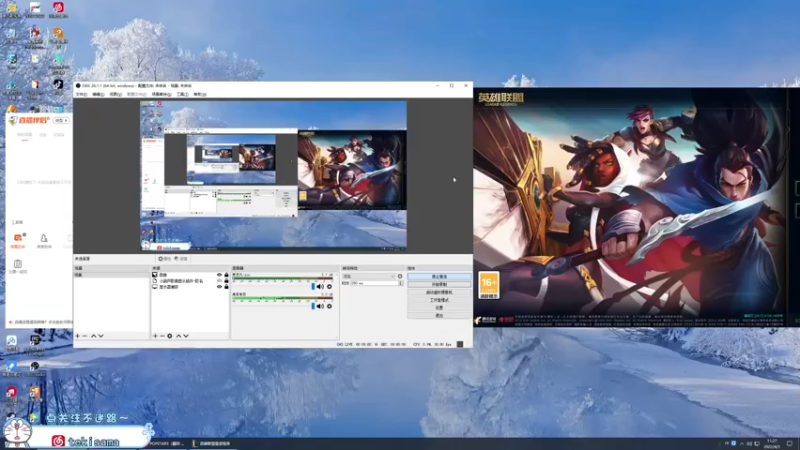Add a new source in Sources panel
The width and height of the screenshot is (800, 450).
pyautogui.click(x=155, y=336)
